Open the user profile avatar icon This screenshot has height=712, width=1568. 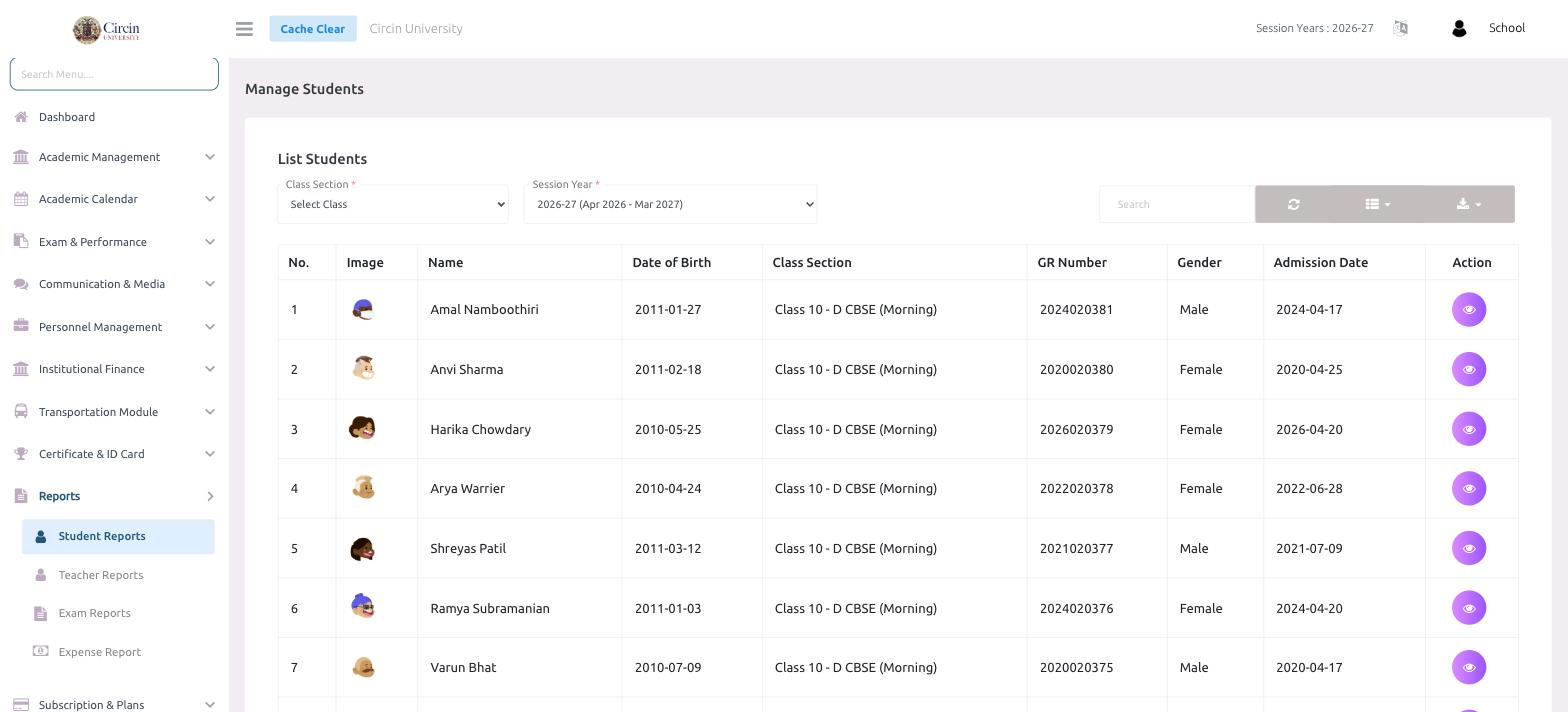1459,28
